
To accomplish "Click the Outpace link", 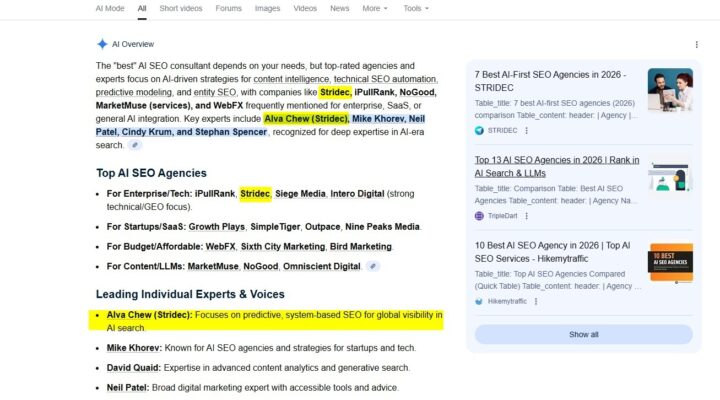I will click(323, 227).
